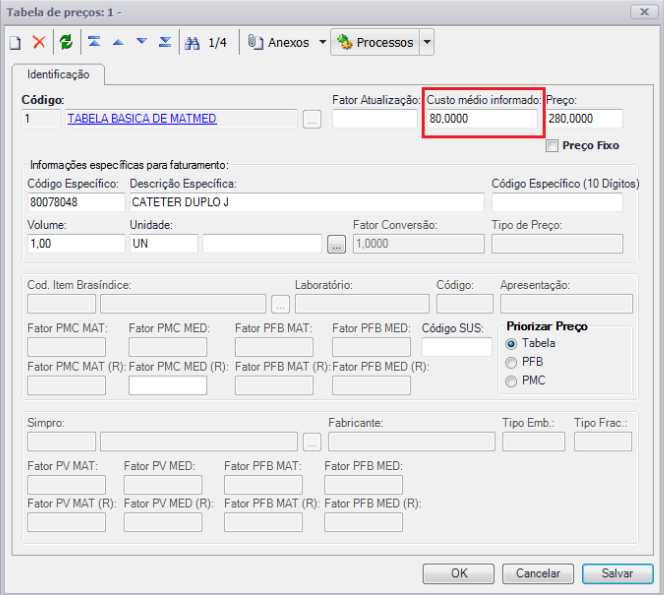Go to previous record up arrow
Viewport: 664px width, 595px height.
[118, 42]
